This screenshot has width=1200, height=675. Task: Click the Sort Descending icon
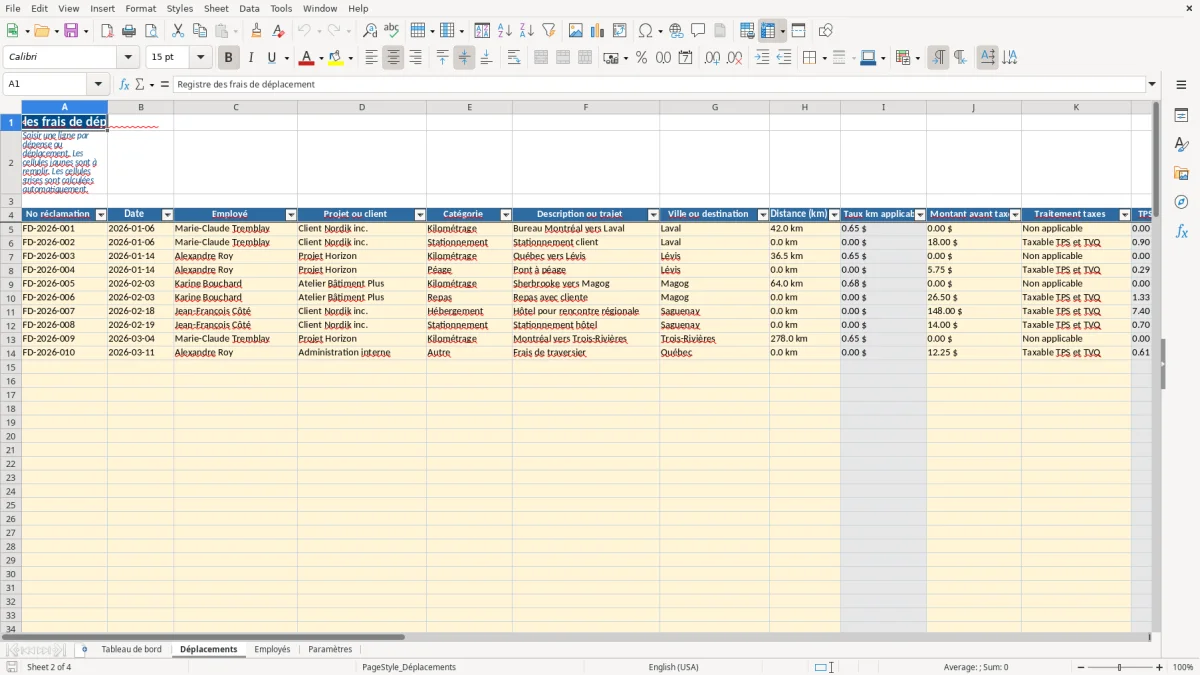(x=527, y=31)
